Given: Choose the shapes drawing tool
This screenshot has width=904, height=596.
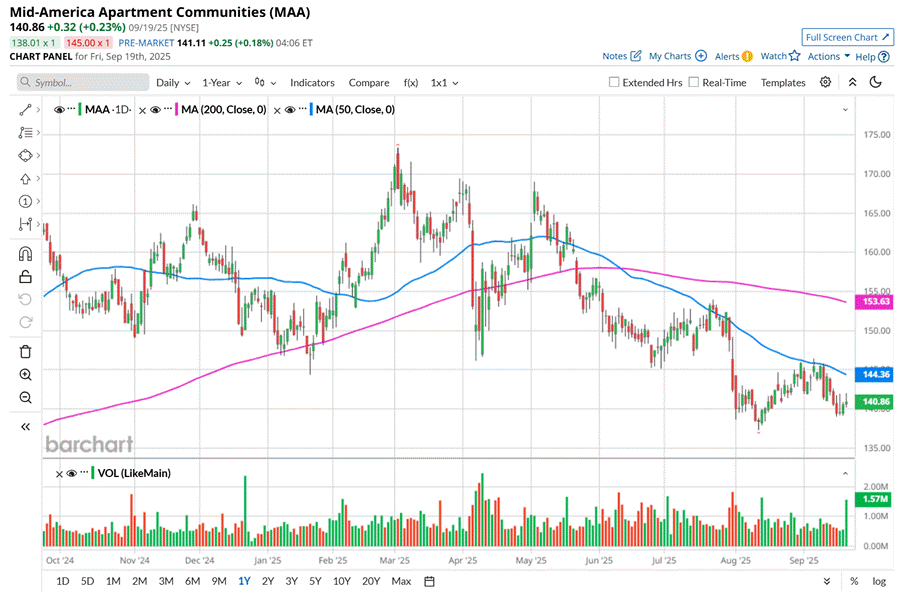Looking at the screenshot, I should point(25,156).
